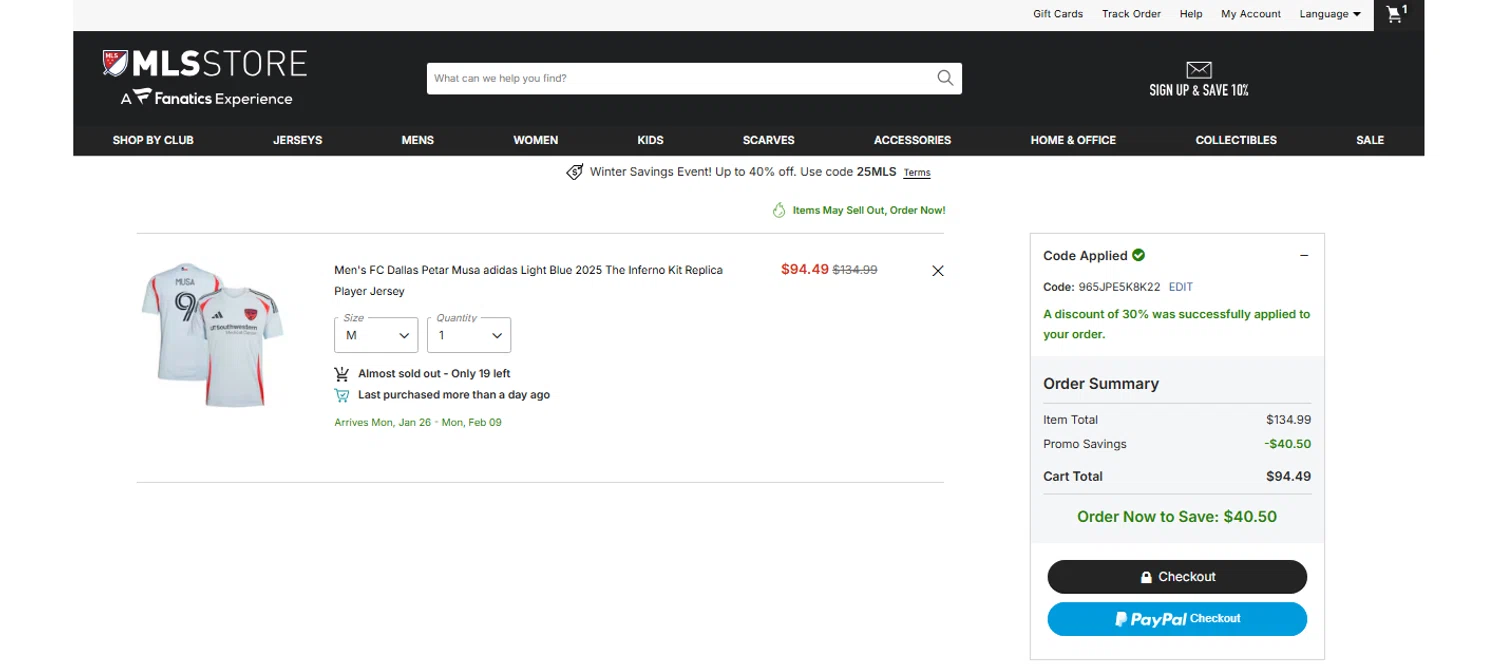Click the Items May Sell Out flame icon
Viewport: 1500px width, 671px height.
pyautogui.click(x=779, y=210)
